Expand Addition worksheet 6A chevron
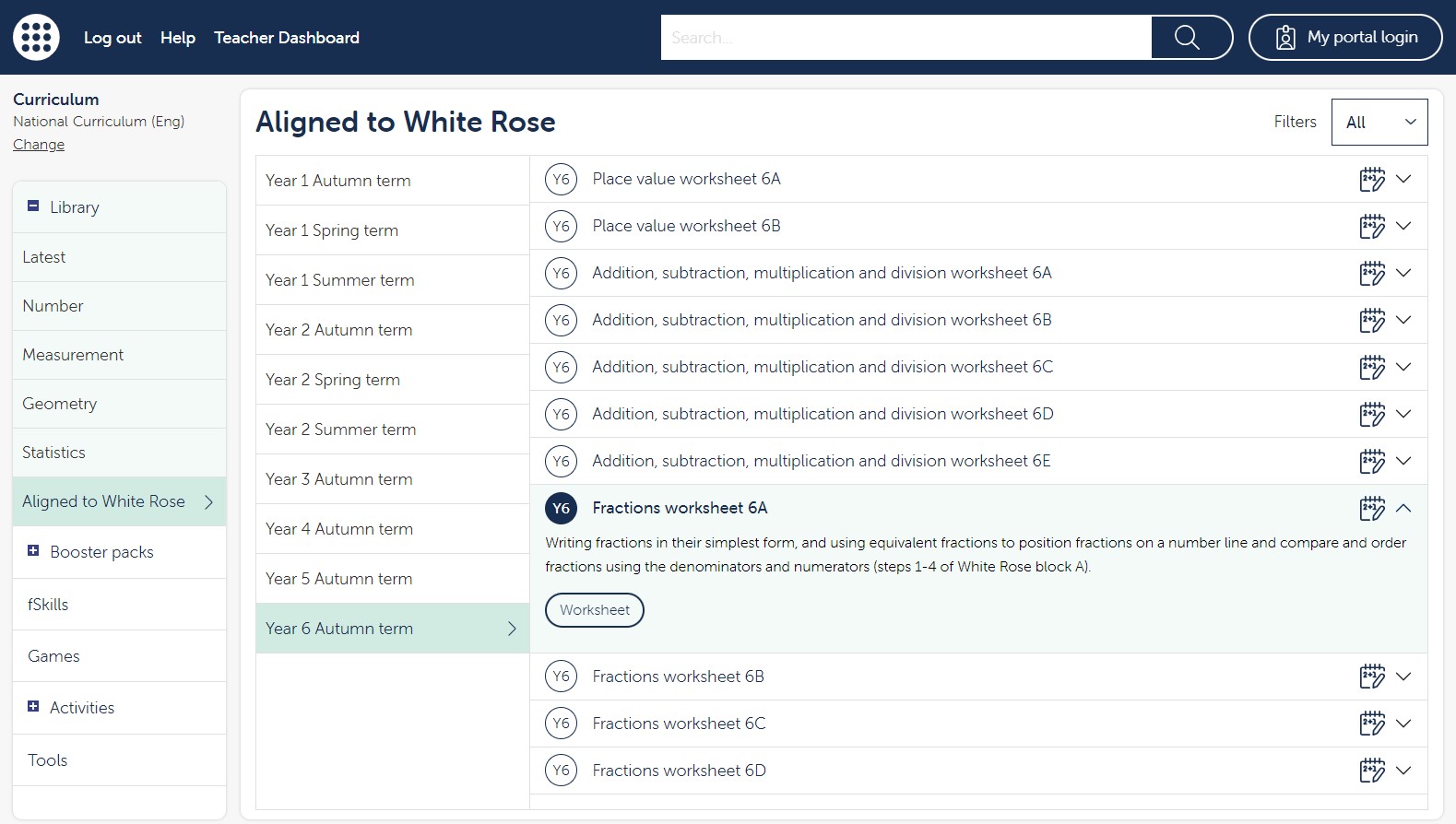 click(1403, 273)
